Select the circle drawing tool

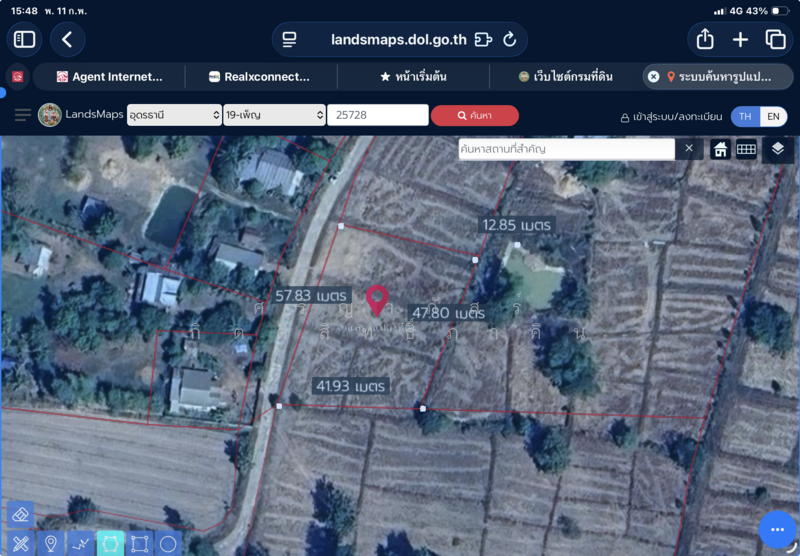pos(168,544)
